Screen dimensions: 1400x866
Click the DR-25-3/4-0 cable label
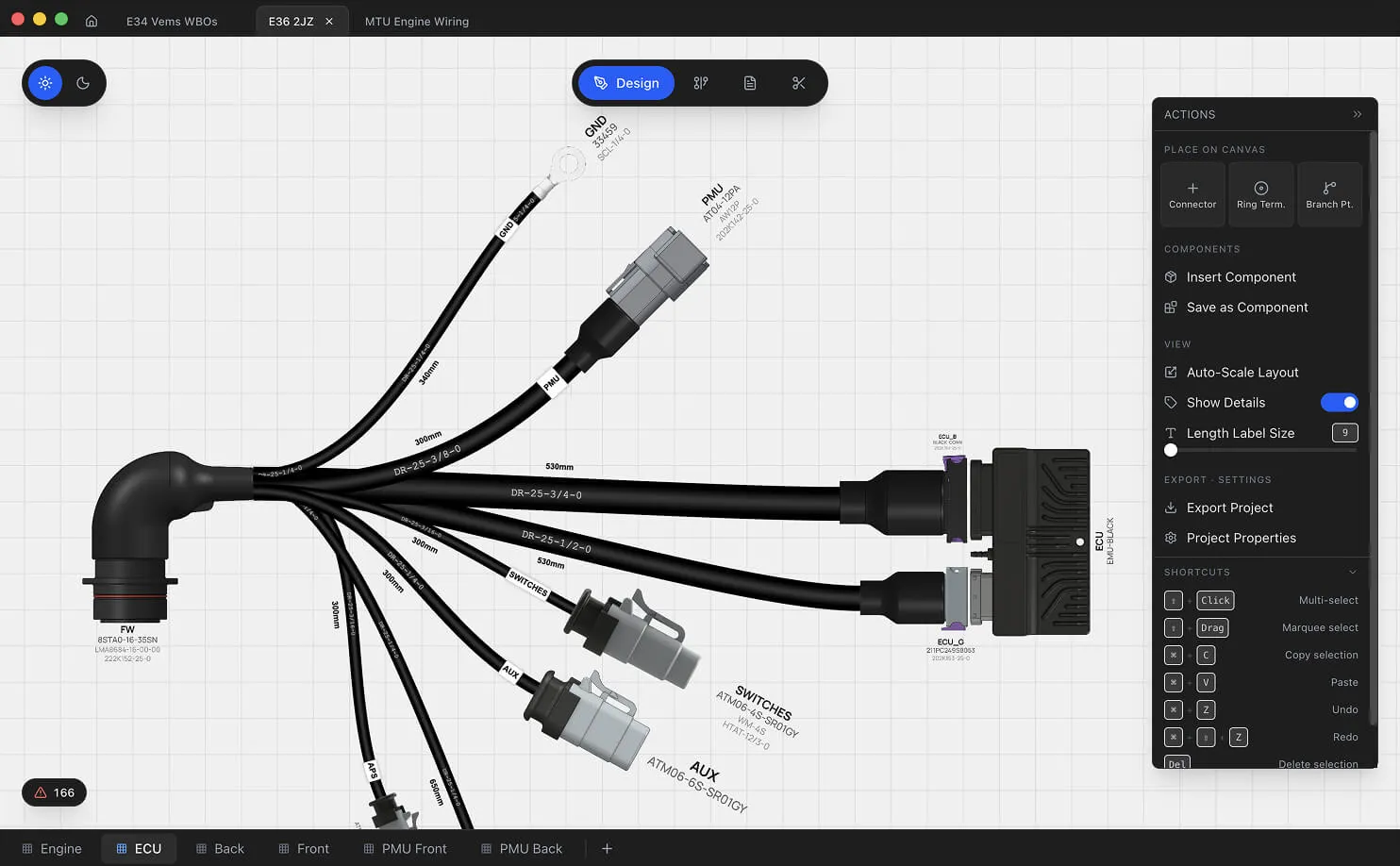(546, 493)
